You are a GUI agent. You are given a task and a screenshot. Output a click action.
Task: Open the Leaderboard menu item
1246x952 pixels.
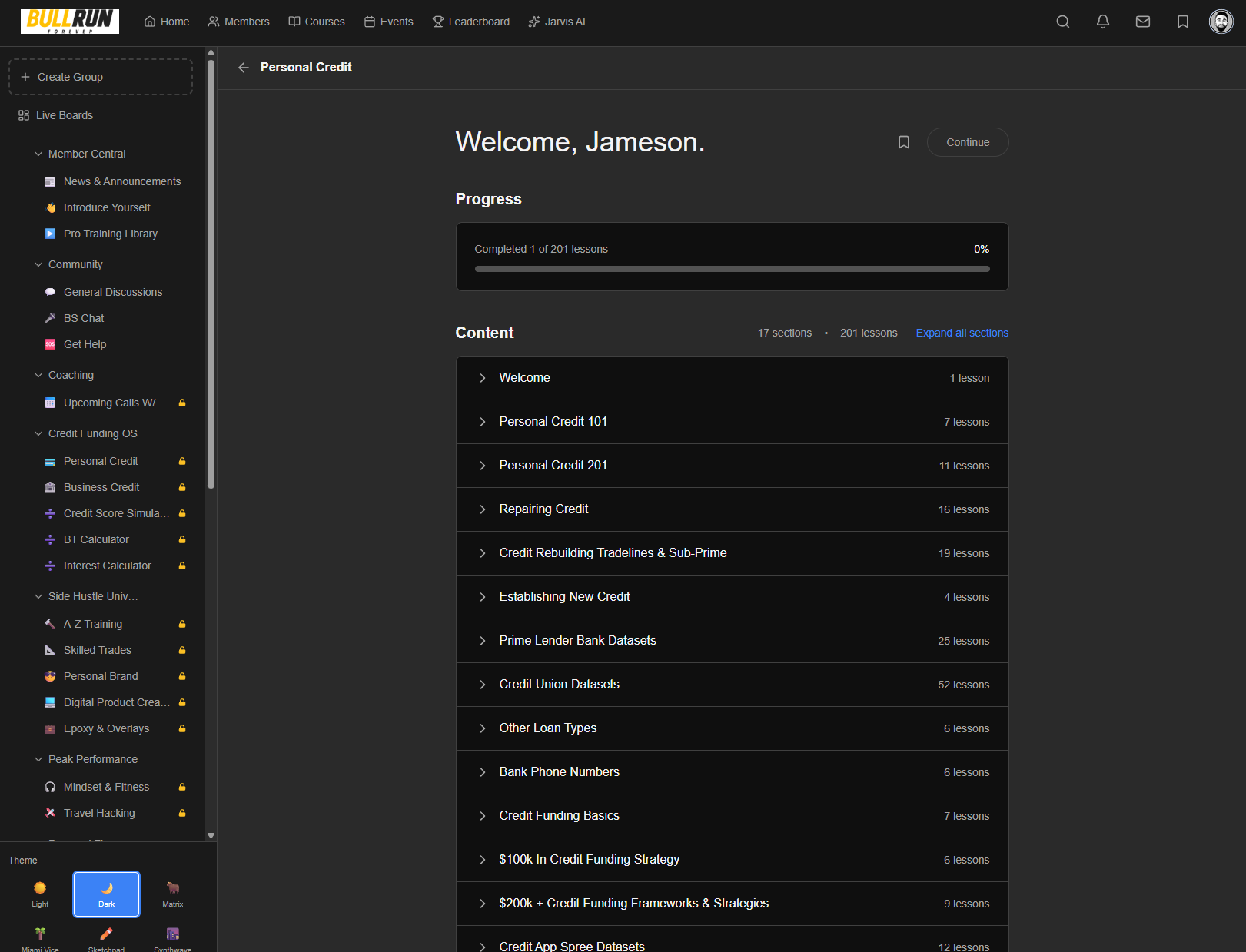point(470,22)
